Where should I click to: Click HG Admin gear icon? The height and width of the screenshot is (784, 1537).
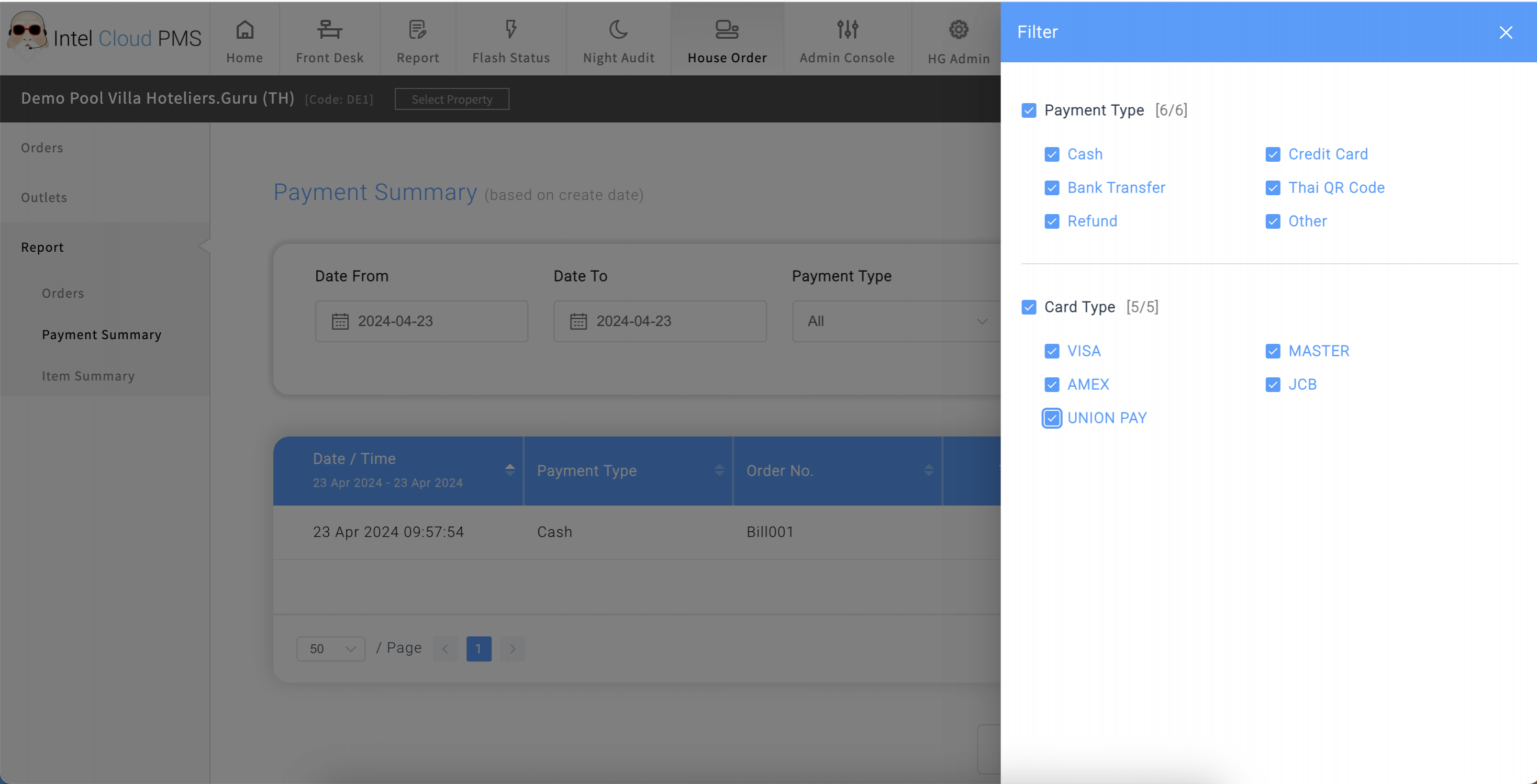coord(958,29)
